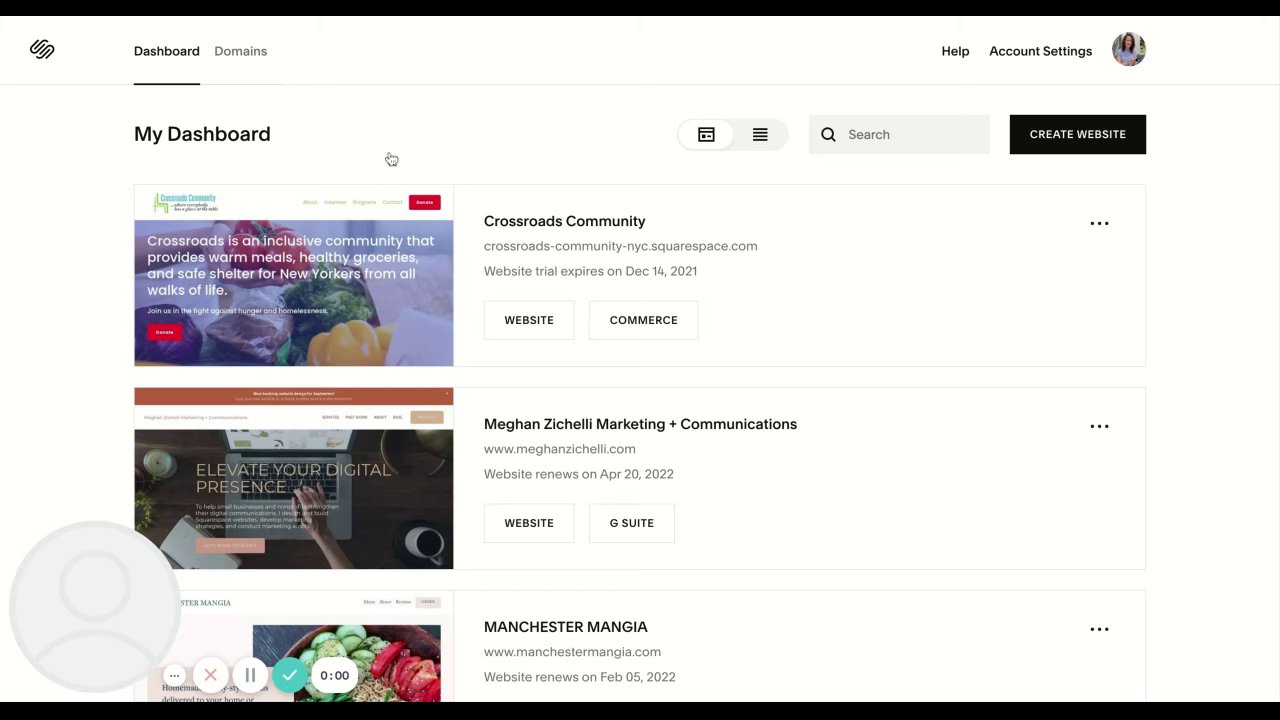Open Account Settings
This screenshot has width=1280, height=720.
(x=1040, y=51)
